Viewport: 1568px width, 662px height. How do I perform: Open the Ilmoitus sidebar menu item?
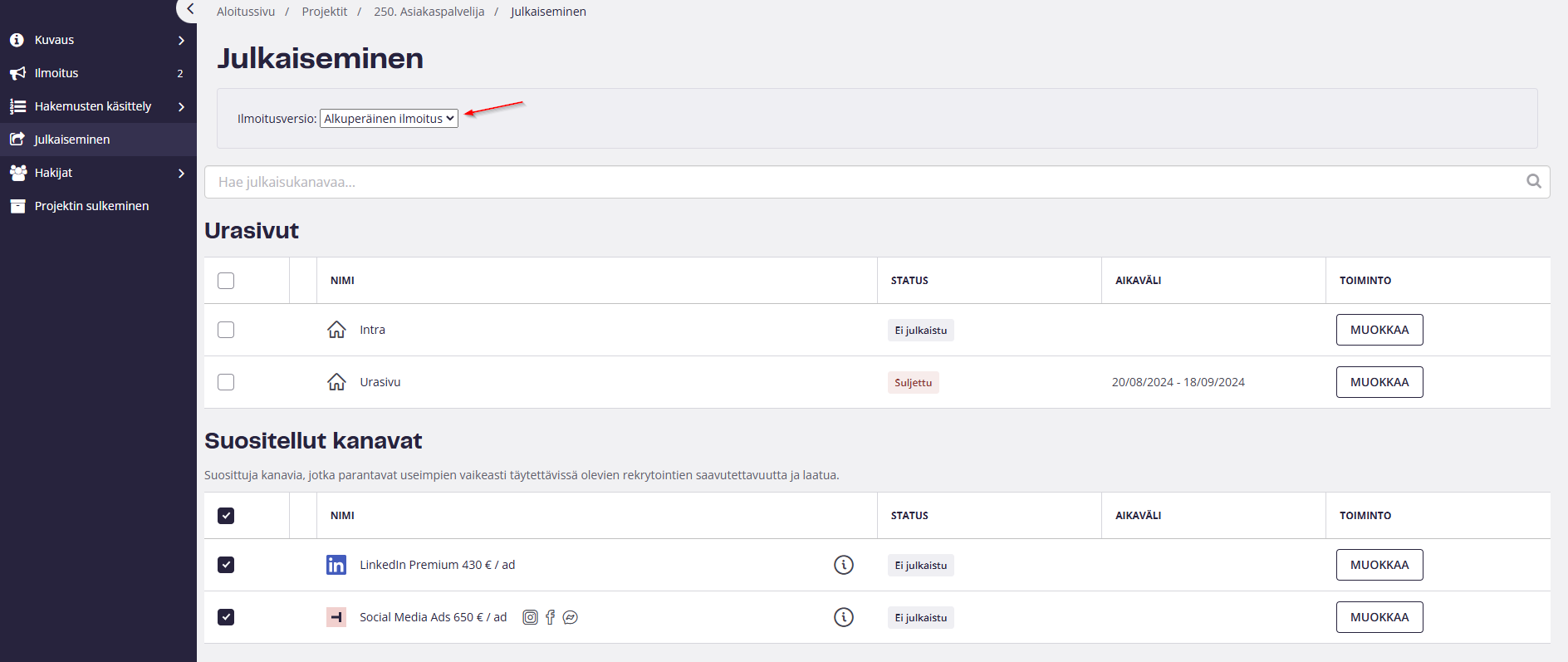click(x=98, y=73)
